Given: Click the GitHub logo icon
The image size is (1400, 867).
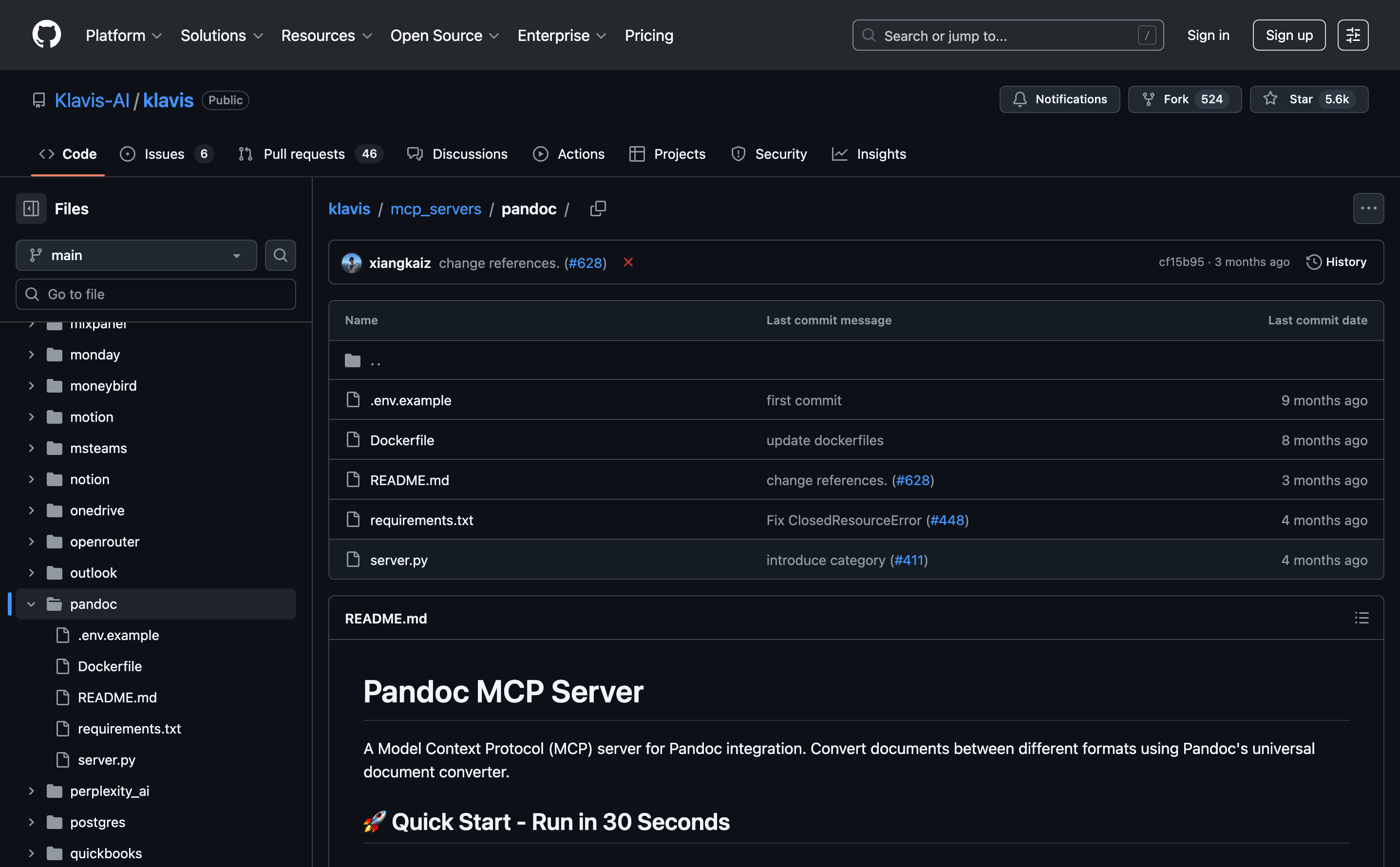Looking at the screenshot, I should (46, 35).
